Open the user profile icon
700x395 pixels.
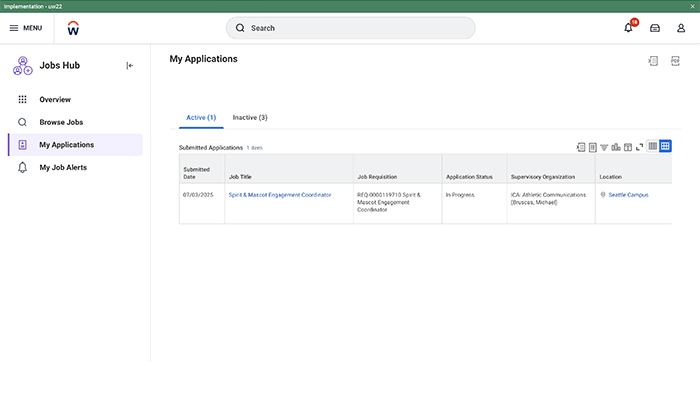click(x=681, y=28)
